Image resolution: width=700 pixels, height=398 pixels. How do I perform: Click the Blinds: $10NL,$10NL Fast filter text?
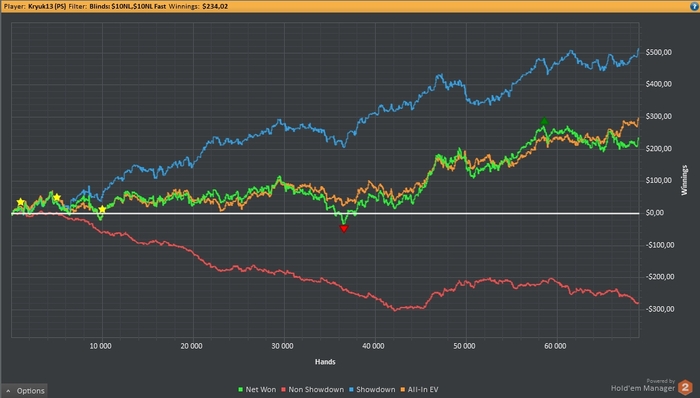[128, 6]
